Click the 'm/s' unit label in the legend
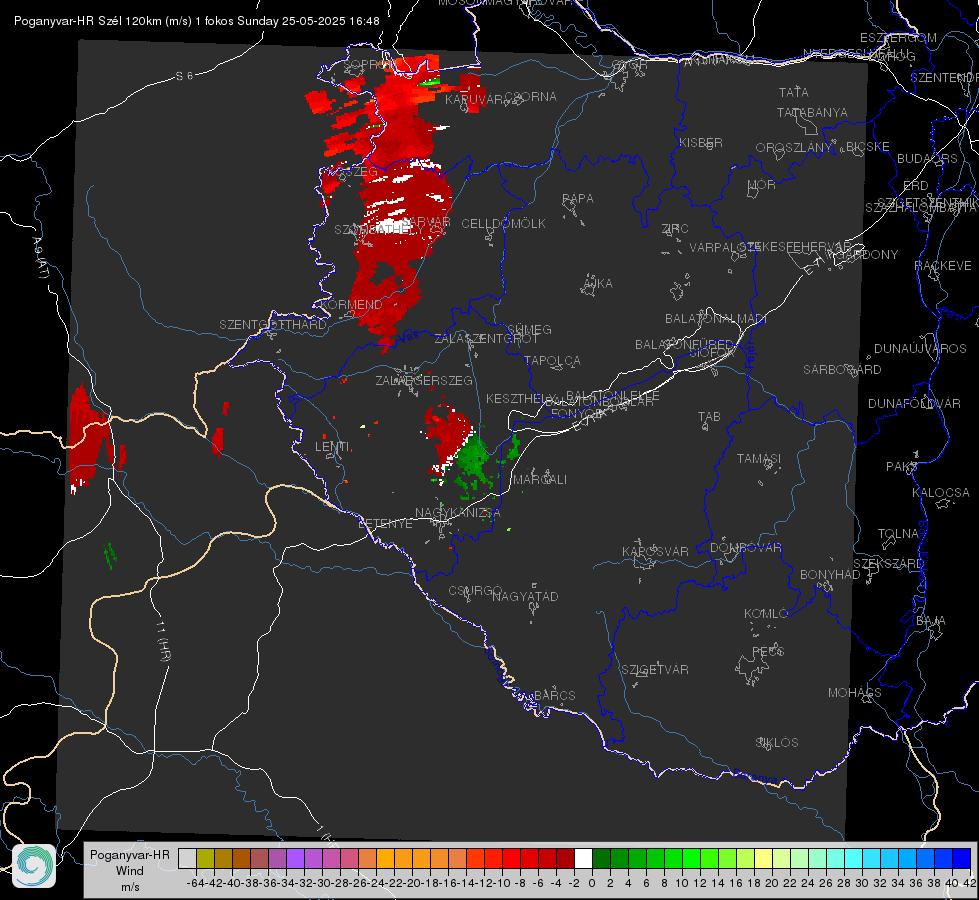The image size is (979, 900). coord(130,887)
